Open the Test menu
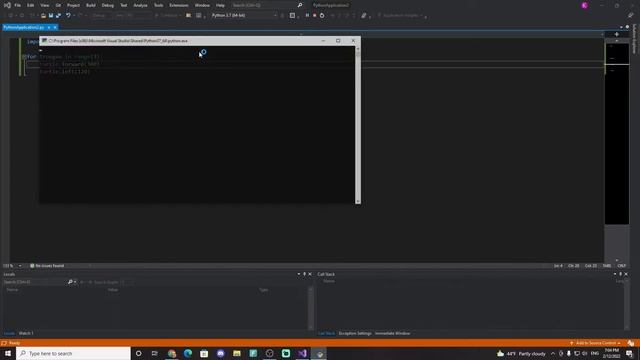The image size is (640, 360). coord(124,5)
